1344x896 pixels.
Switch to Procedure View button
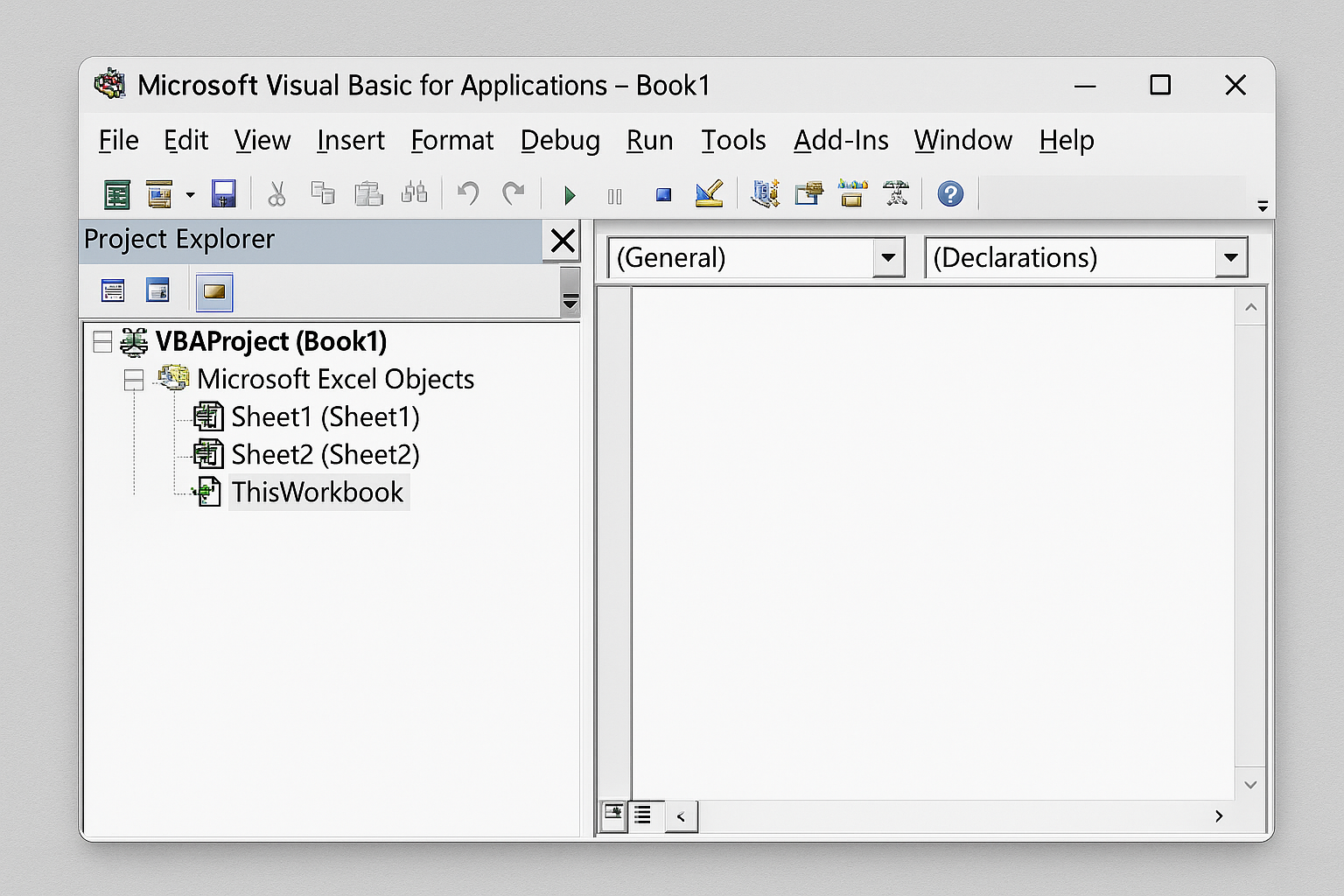coord(613,815)
